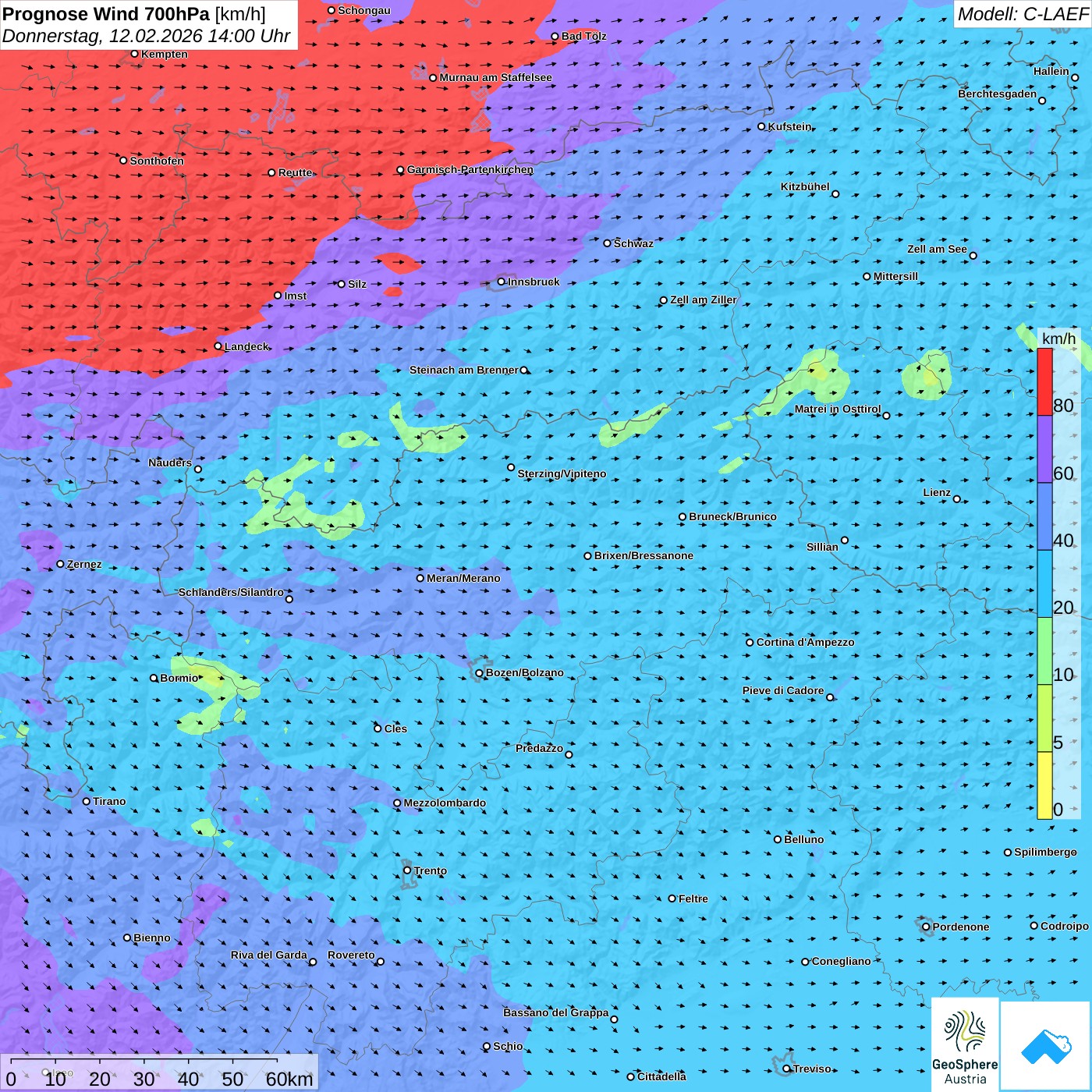1092x1092 pixels.
Task: Click the Cortina d'Ampezzo city marker
Action: tap(750, 643)
